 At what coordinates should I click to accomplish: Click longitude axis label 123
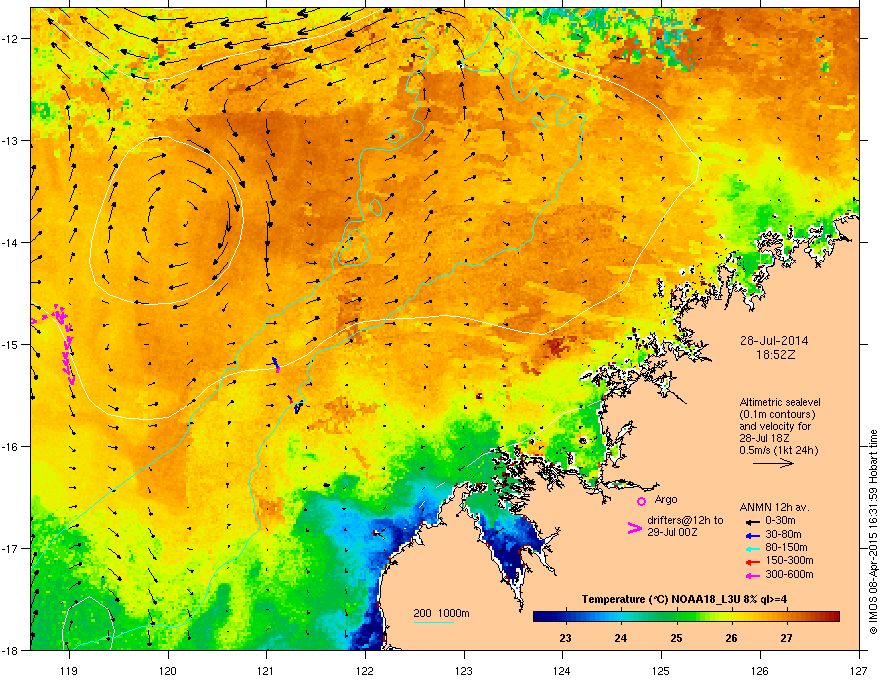click(x=464, y=670)
